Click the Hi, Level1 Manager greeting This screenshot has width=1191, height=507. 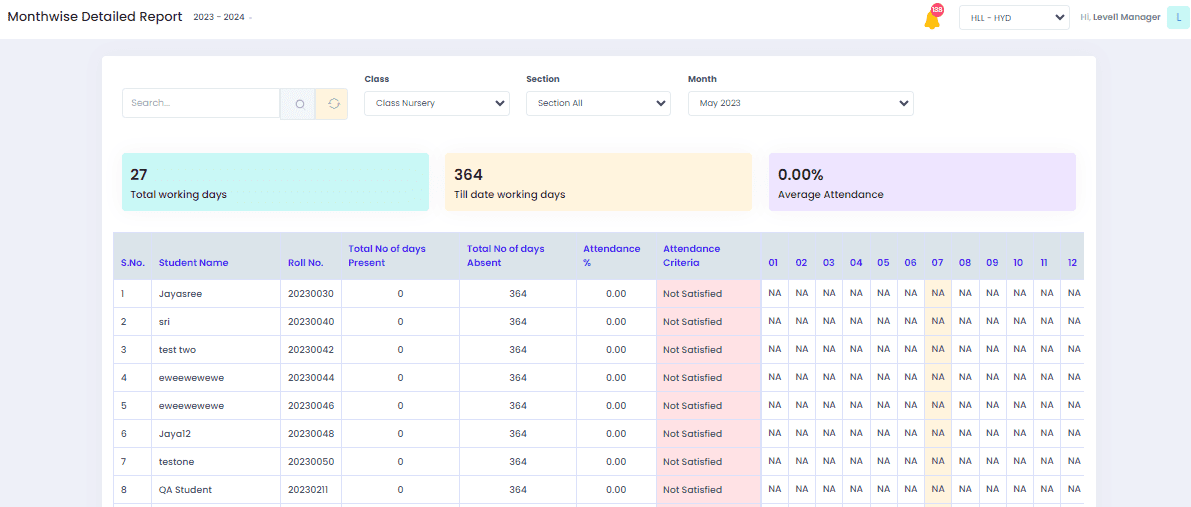(1120, 17)
